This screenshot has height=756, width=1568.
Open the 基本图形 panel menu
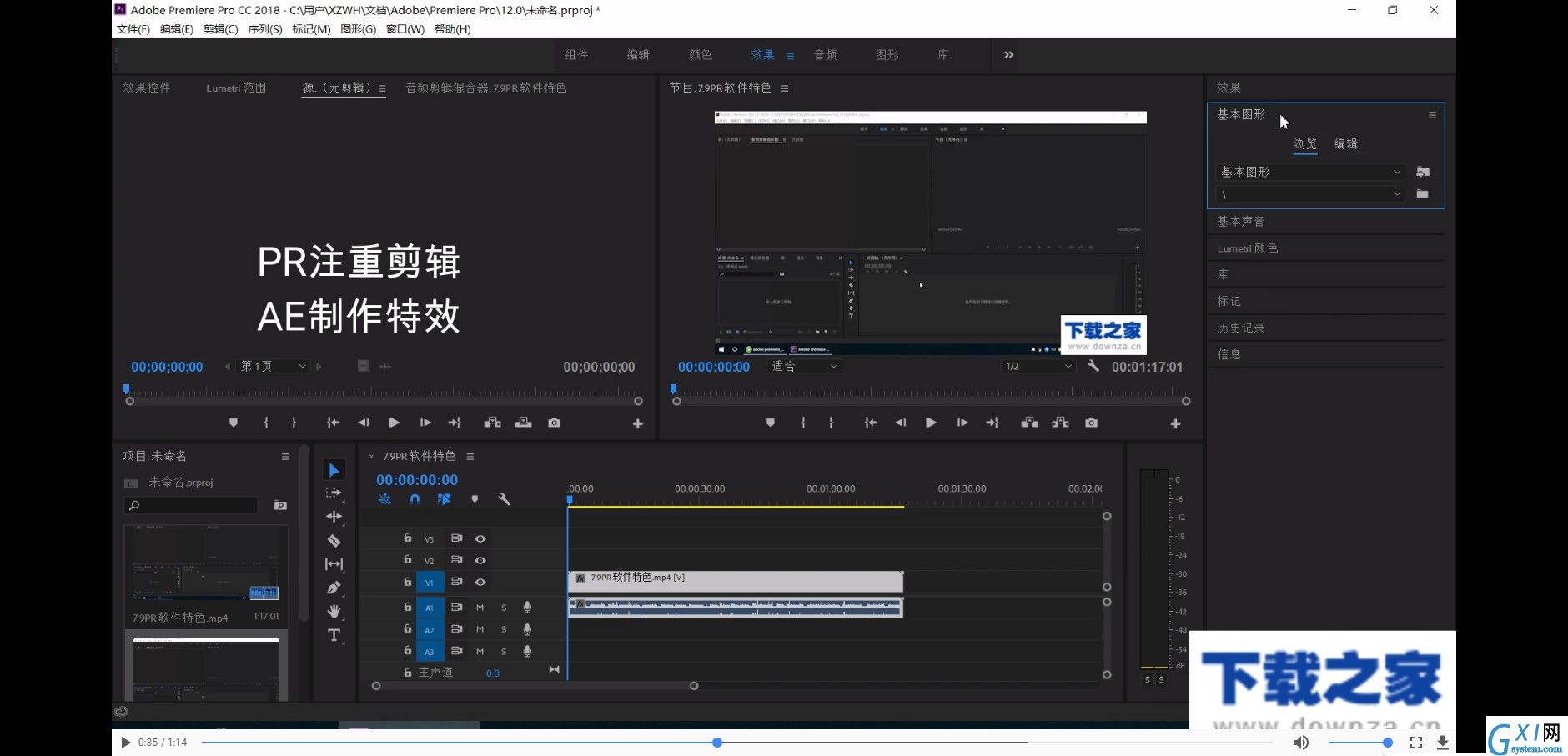click(x=1432, y=115)
